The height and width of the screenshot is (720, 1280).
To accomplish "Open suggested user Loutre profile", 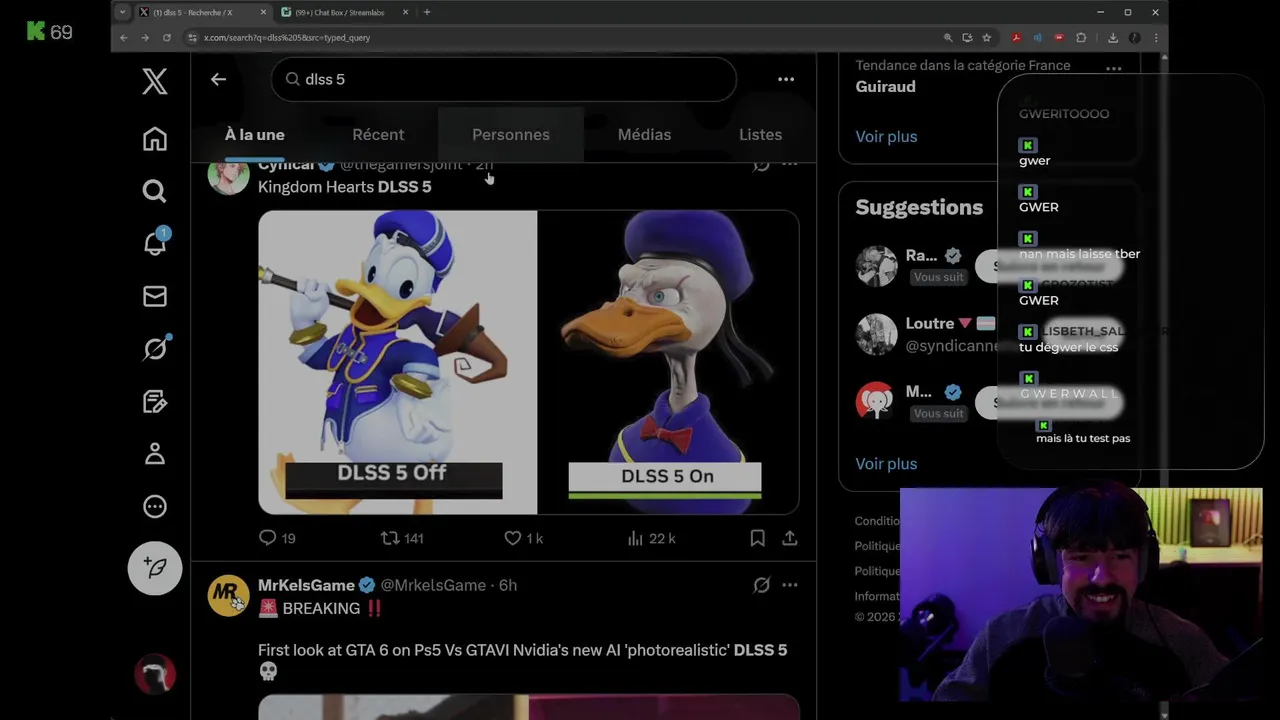I will [877, 334].
